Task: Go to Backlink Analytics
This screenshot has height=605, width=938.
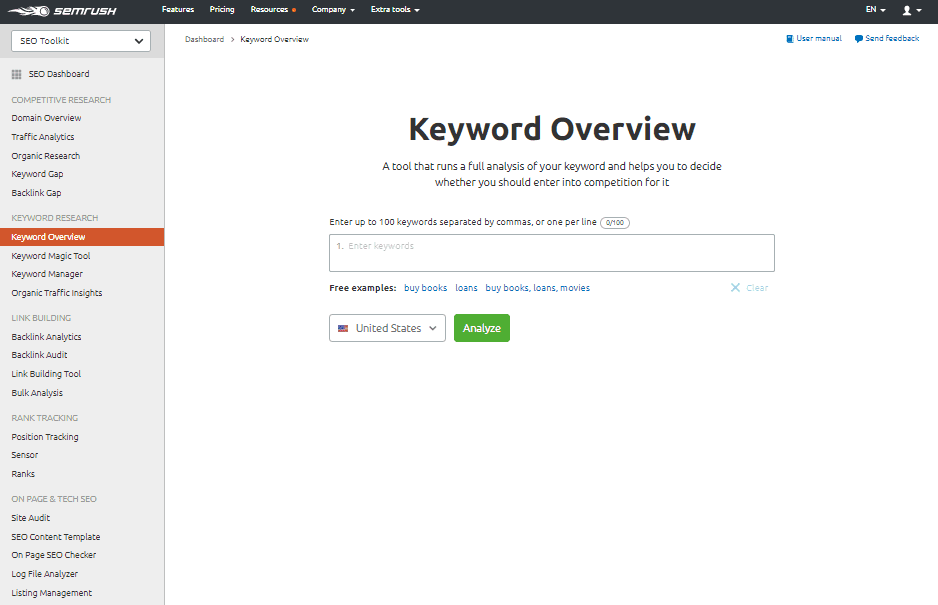Action: [x=46, y=337]
